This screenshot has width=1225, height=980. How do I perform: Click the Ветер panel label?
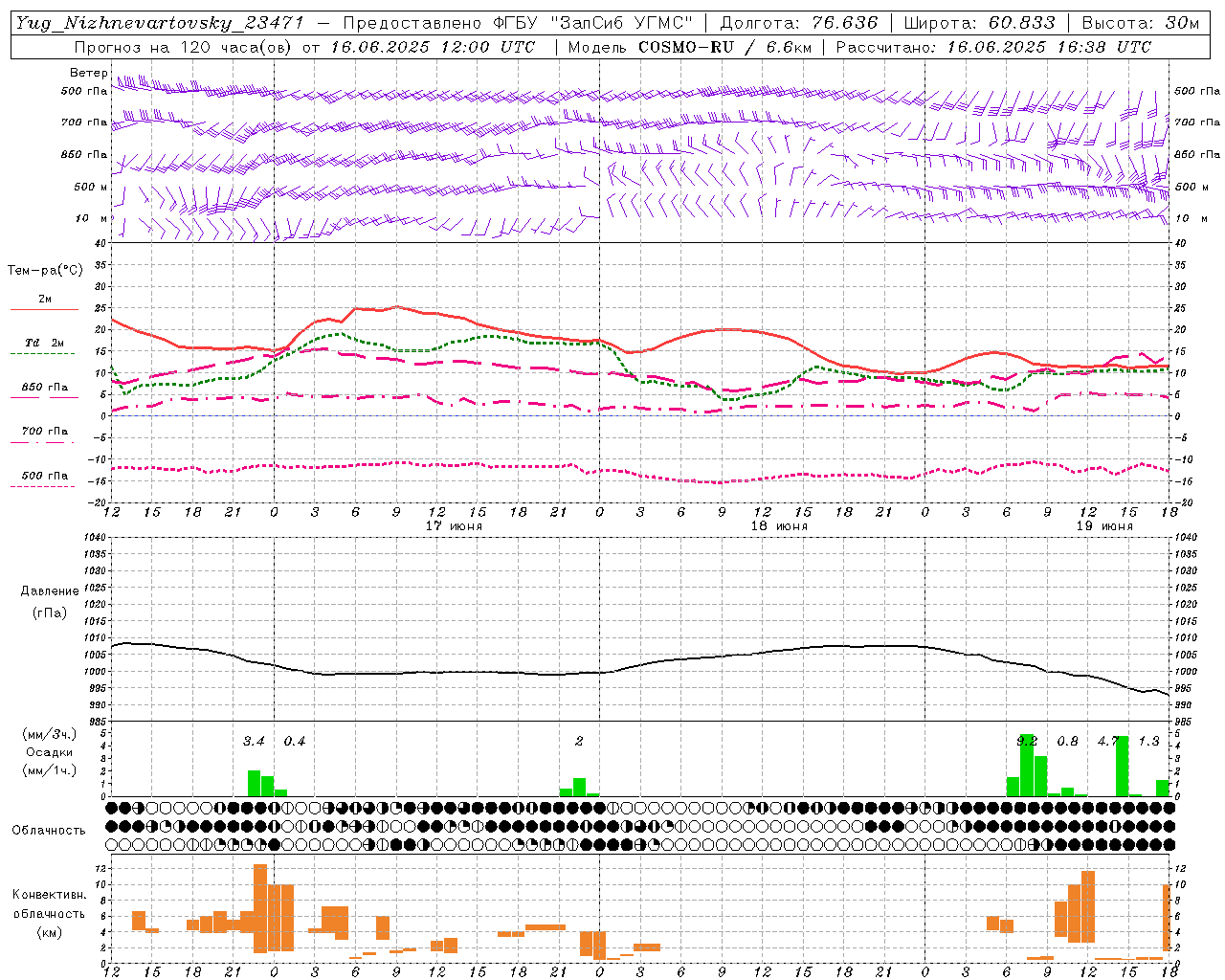point(88,73)
